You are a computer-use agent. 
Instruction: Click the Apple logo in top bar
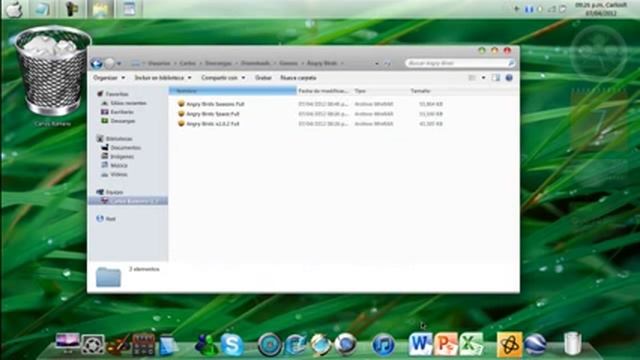tap(13, 9)
